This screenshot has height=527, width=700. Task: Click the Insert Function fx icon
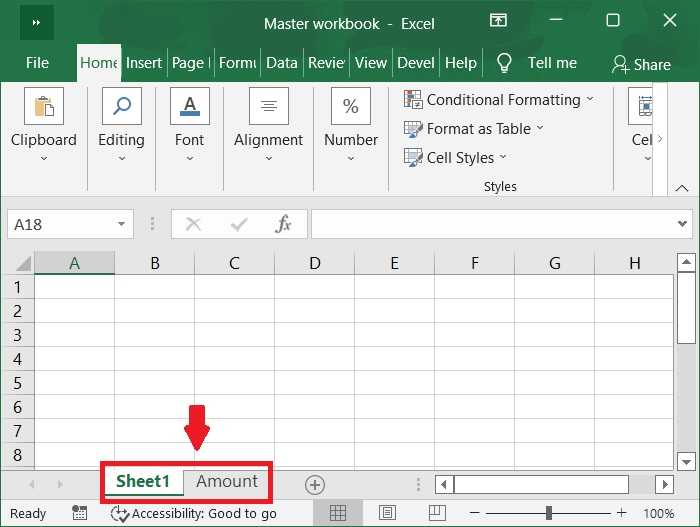(283, 224)
